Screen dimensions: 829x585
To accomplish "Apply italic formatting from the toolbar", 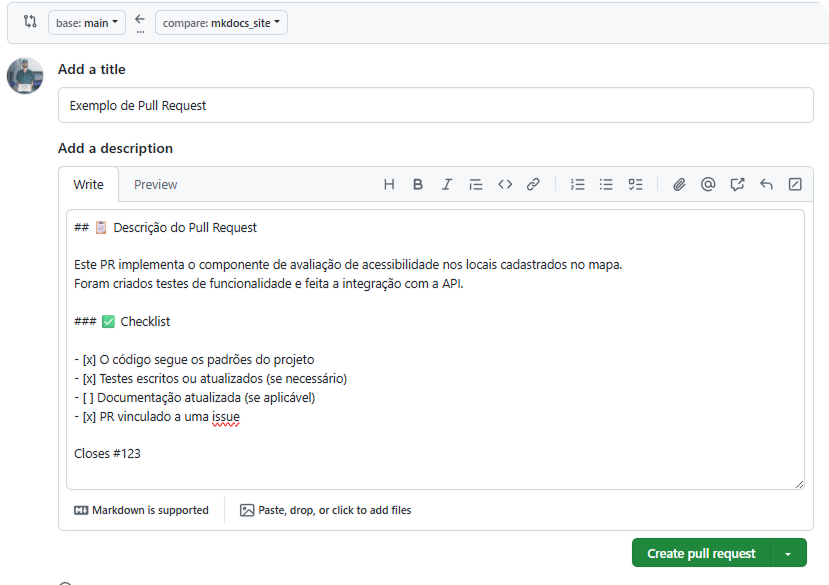I will pyautogui.click(x=447, y=185).
